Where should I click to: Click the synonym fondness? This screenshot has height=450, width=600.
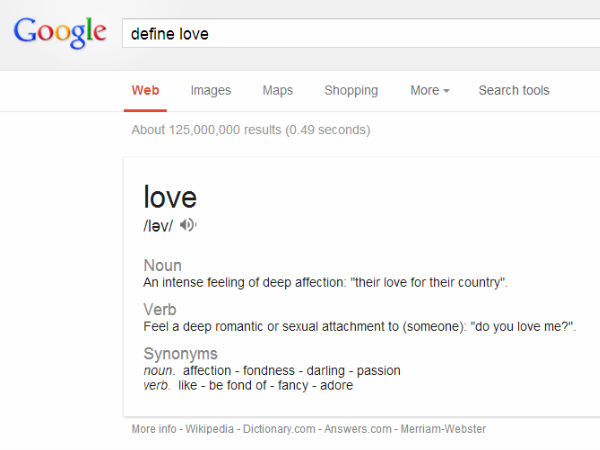(269, 371)
